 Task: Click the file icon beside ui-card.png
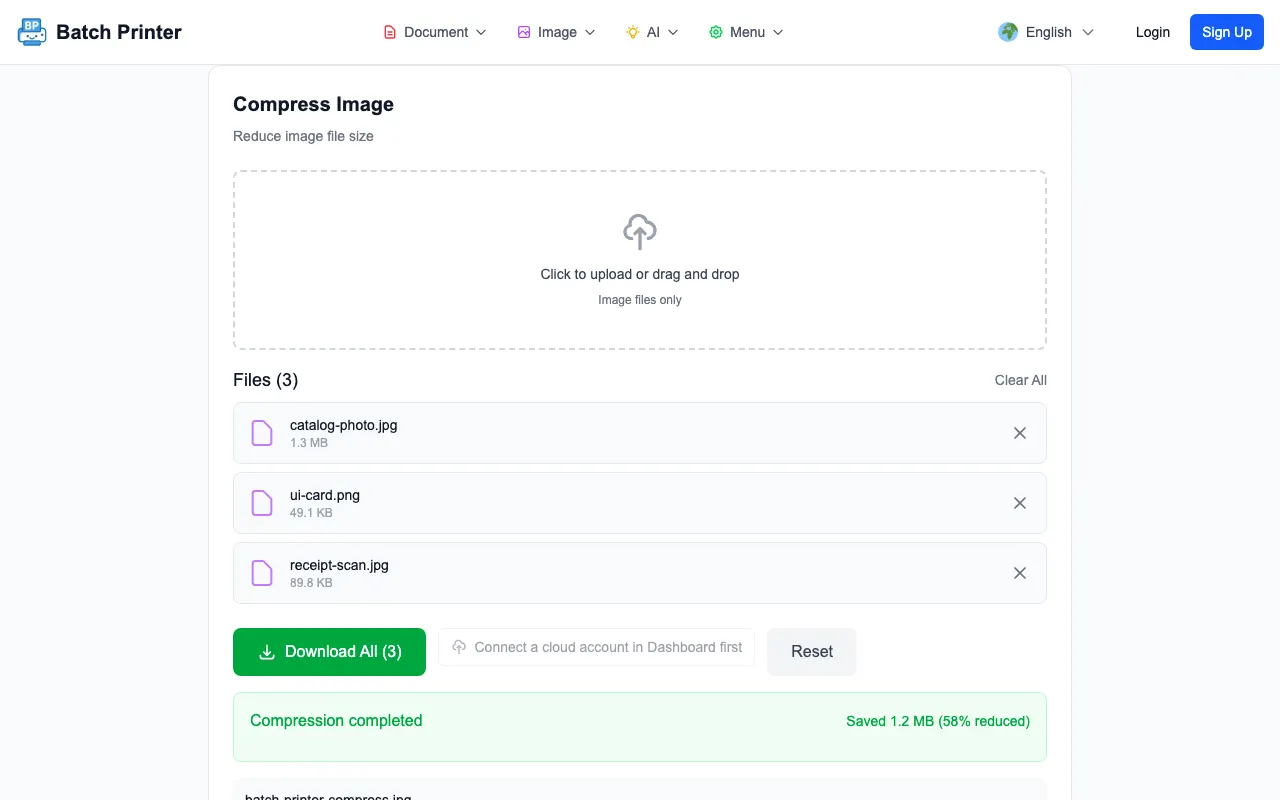[x=262, y=503]
